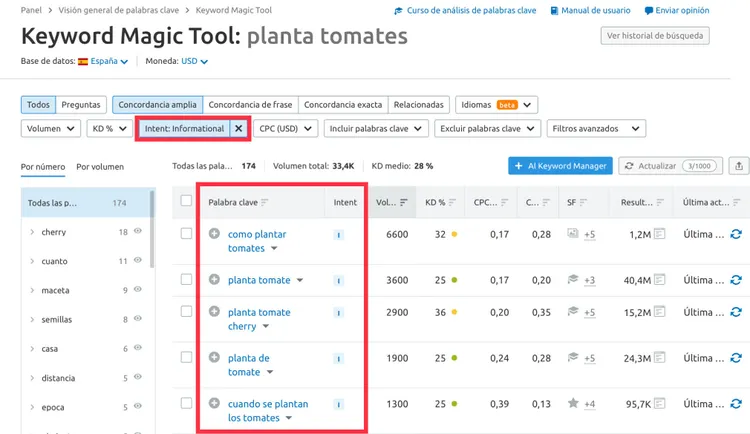Click the Actualizar button

point(670,166)
